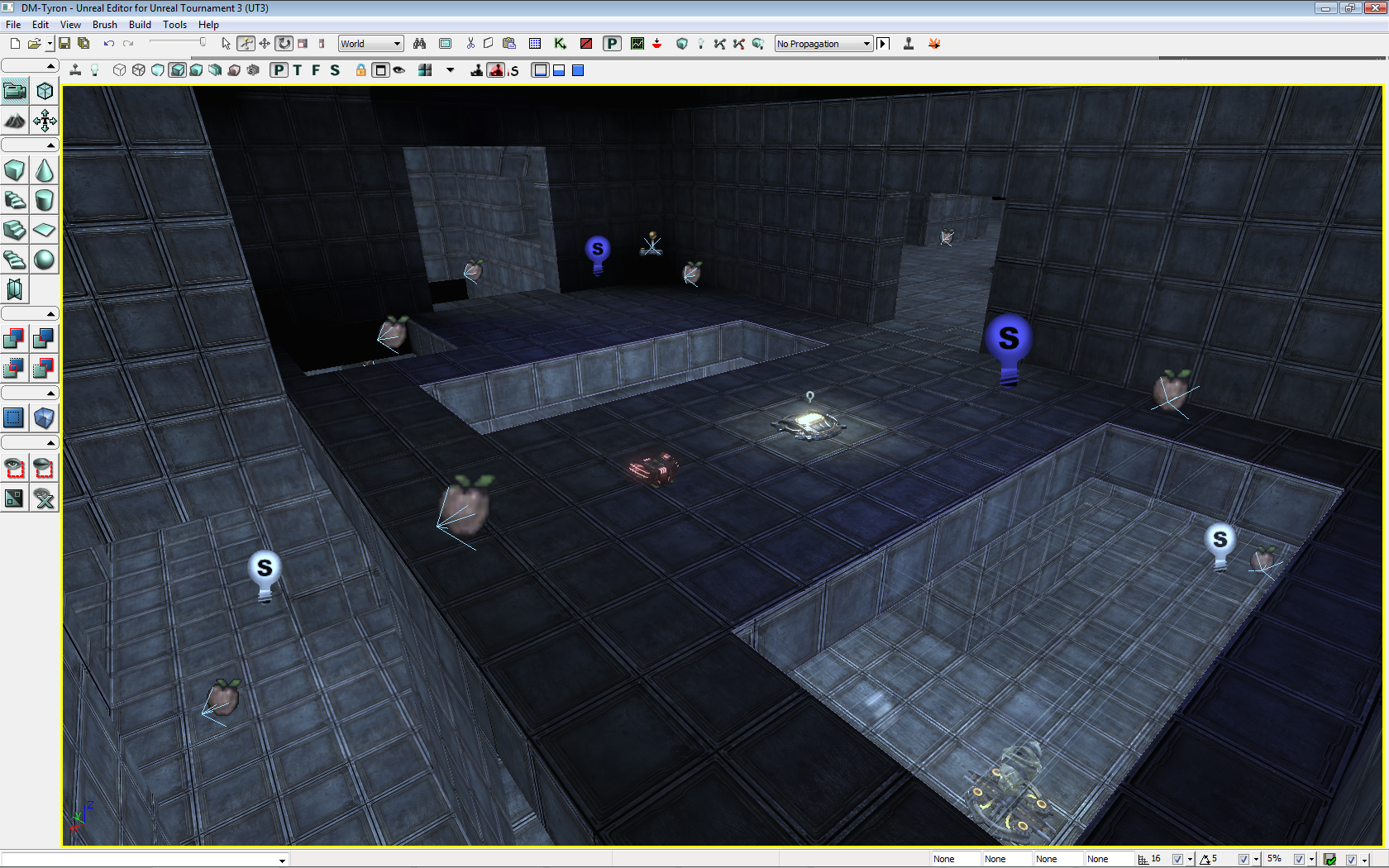
Task: Click the Open folder icon
Action: click(34, 44)
